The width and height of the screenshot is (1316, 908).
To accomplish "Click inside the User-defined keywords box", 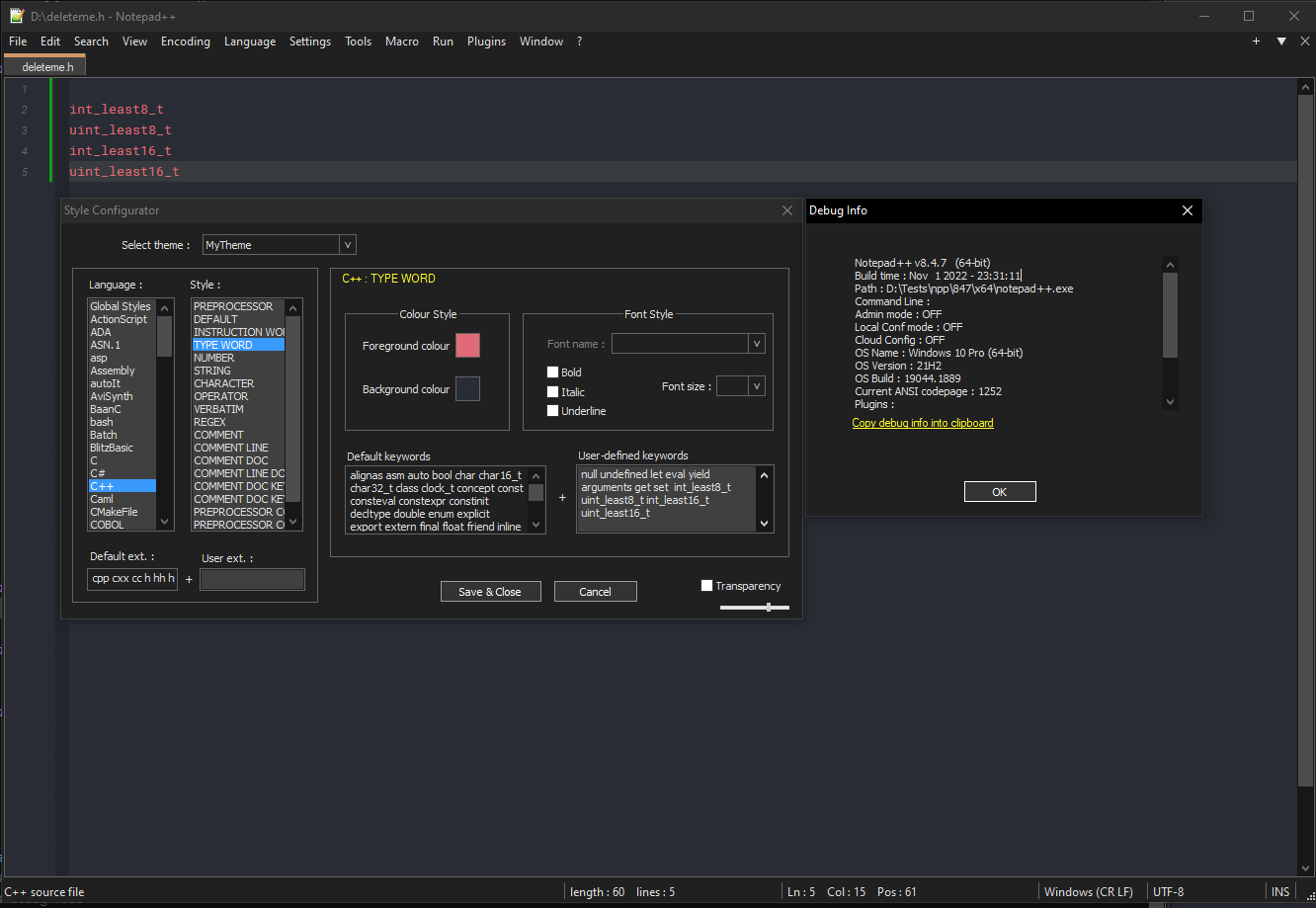I will tap(667, 500).
